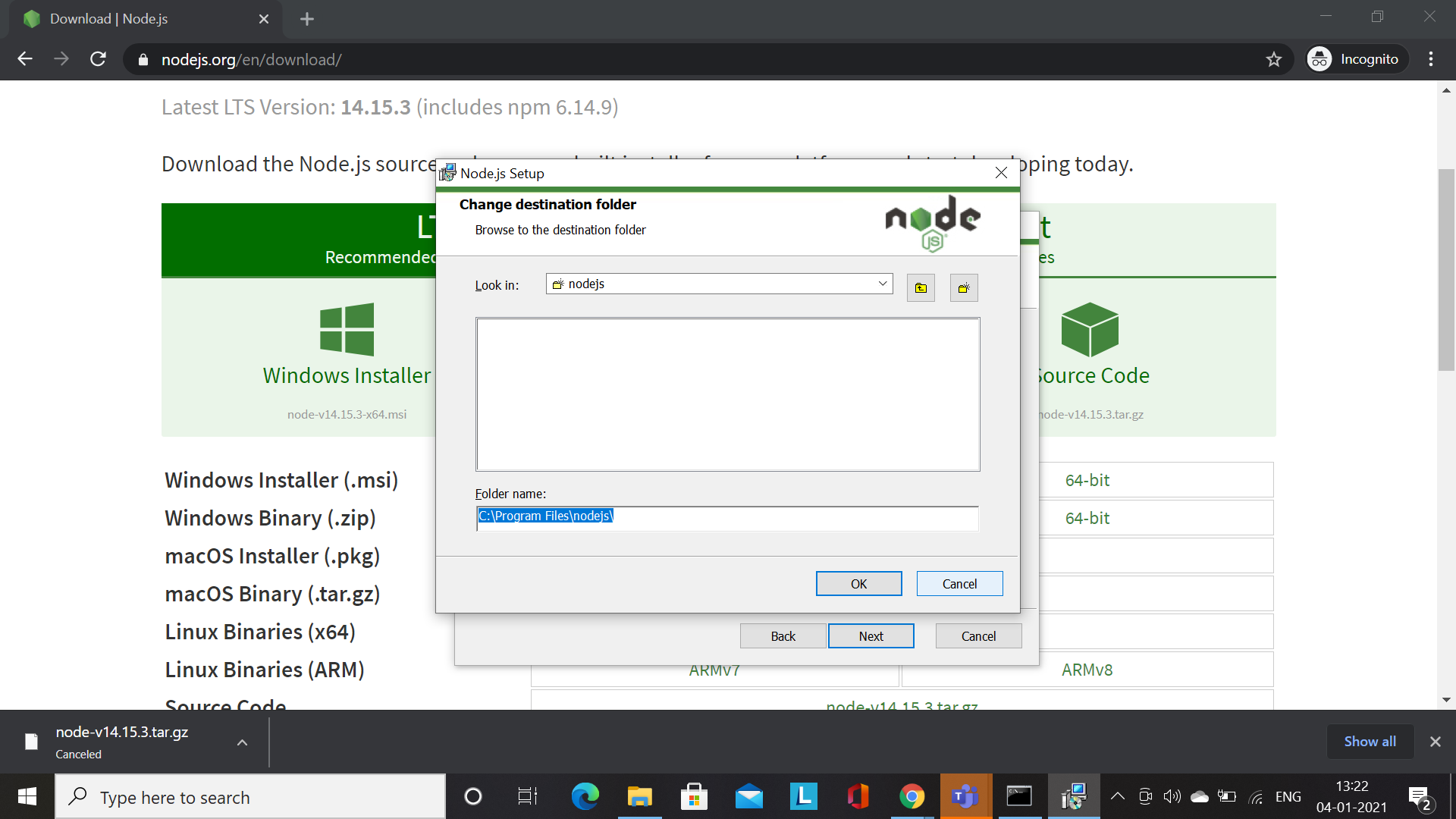Open Microsoft Edge from the taskbar
1456x819 pixels.
[585, 796]
